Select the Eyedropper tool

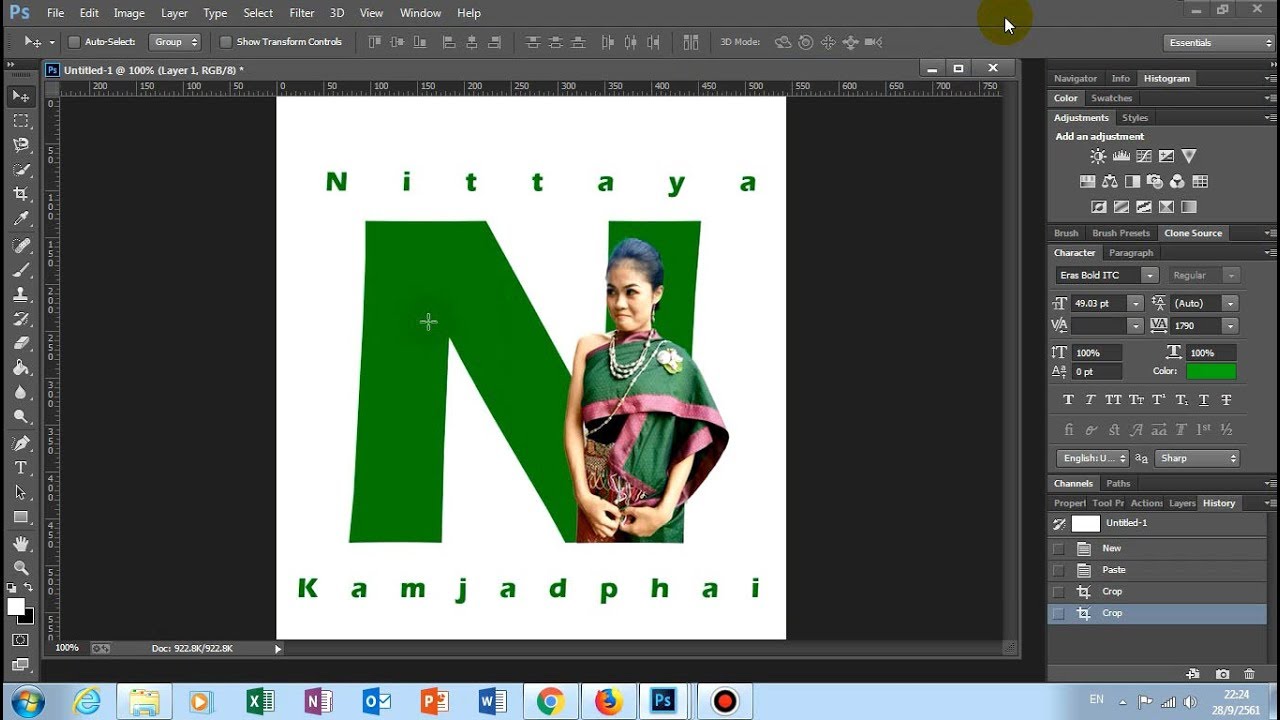21,219
